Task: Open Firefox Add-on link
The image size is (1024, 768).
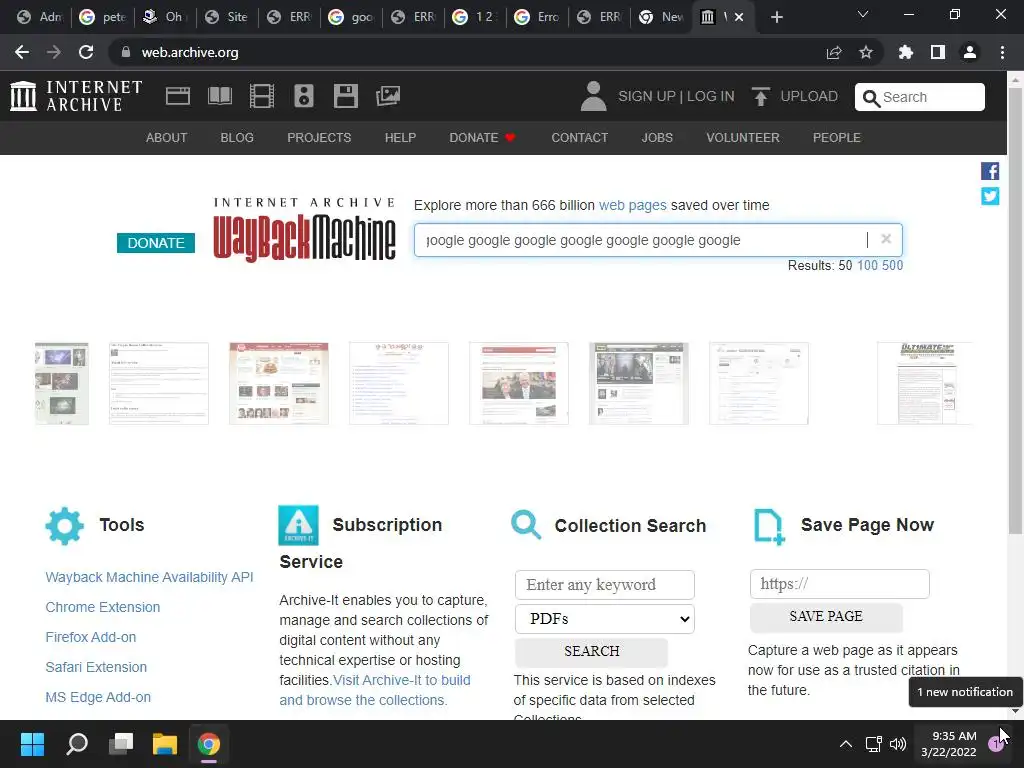Action: [91, 637]
